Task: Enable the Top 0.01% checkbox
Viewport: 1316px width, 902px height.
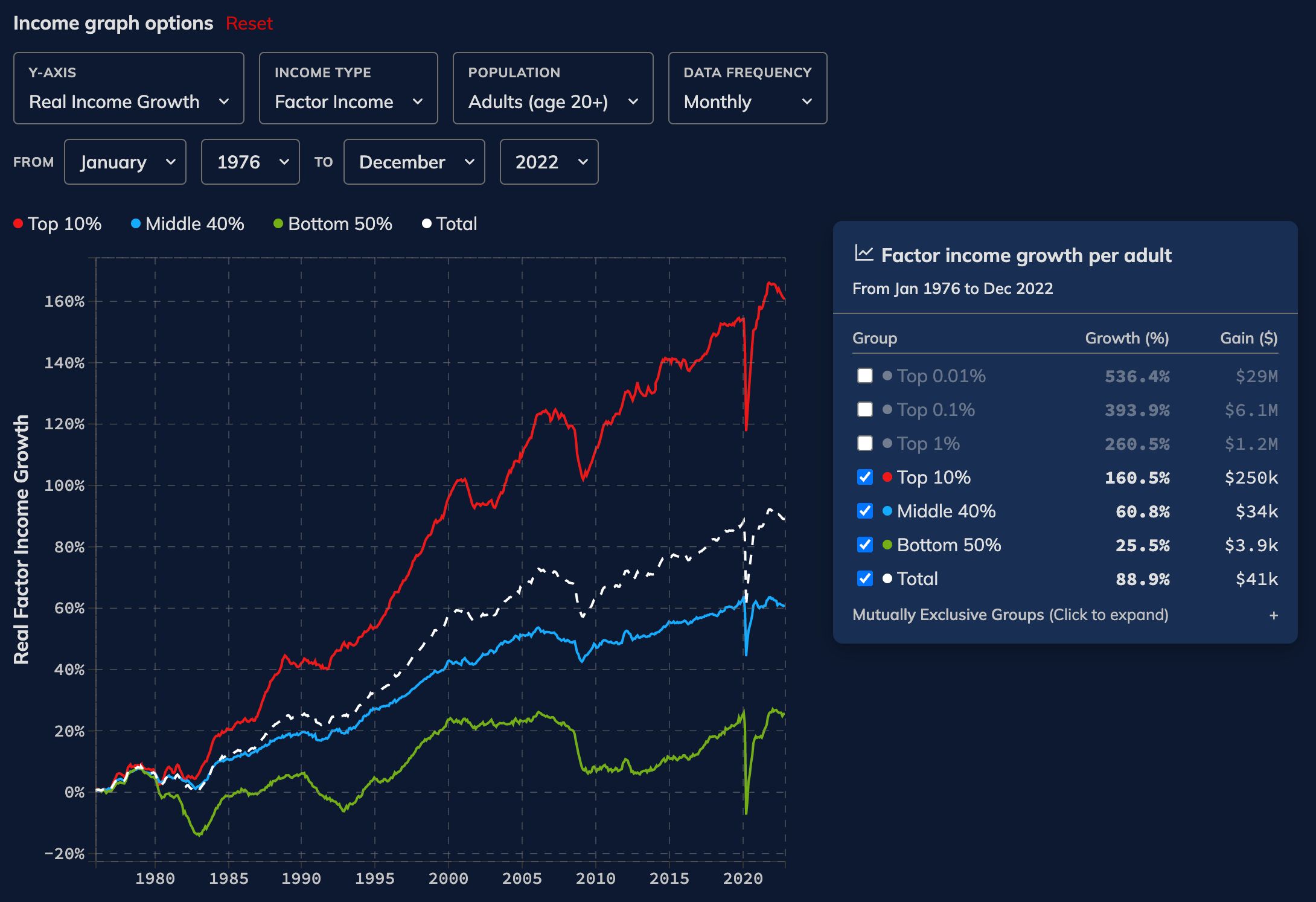Action: (864, 376)
